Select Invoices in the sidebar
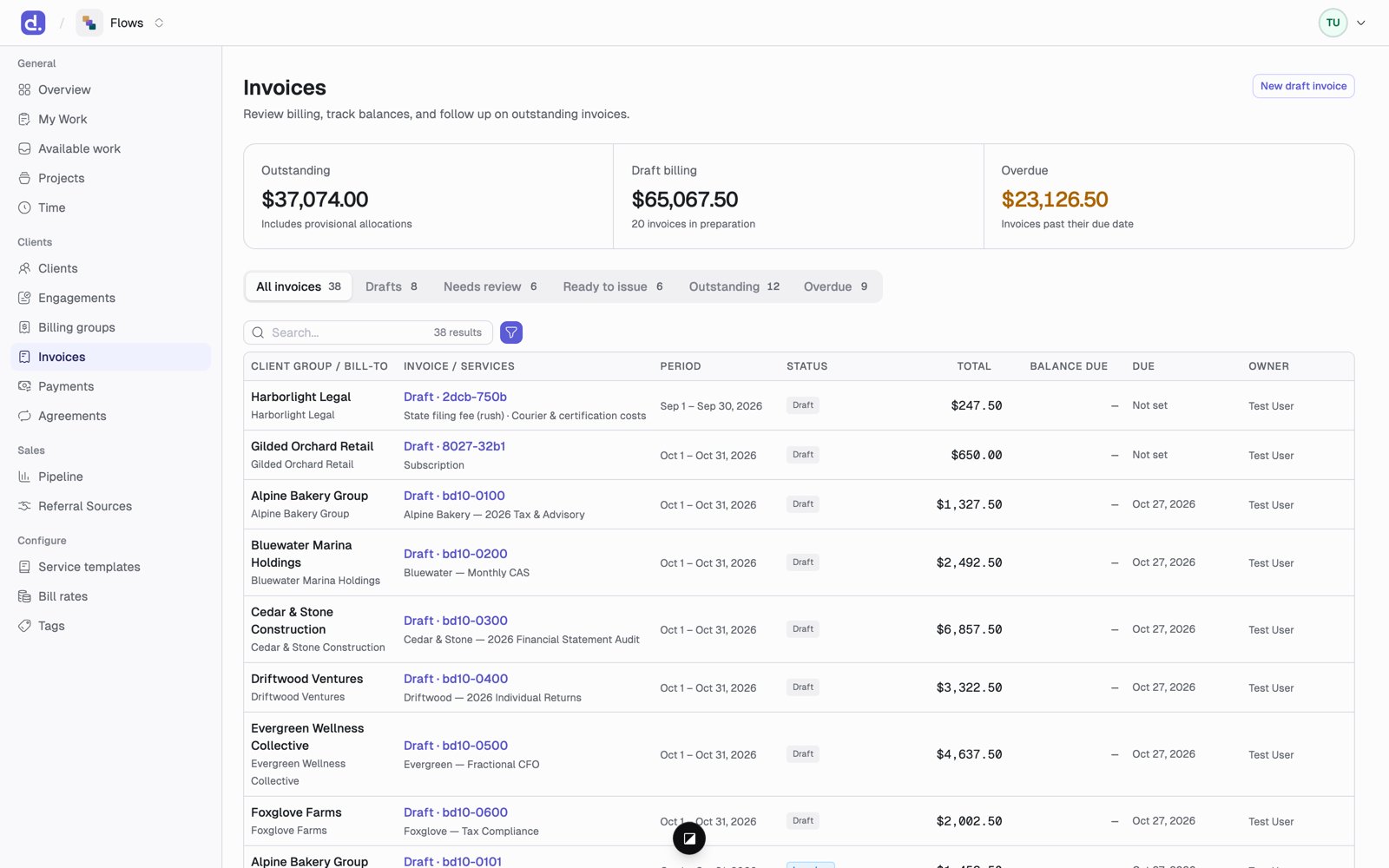 click(x=111, y=357)
